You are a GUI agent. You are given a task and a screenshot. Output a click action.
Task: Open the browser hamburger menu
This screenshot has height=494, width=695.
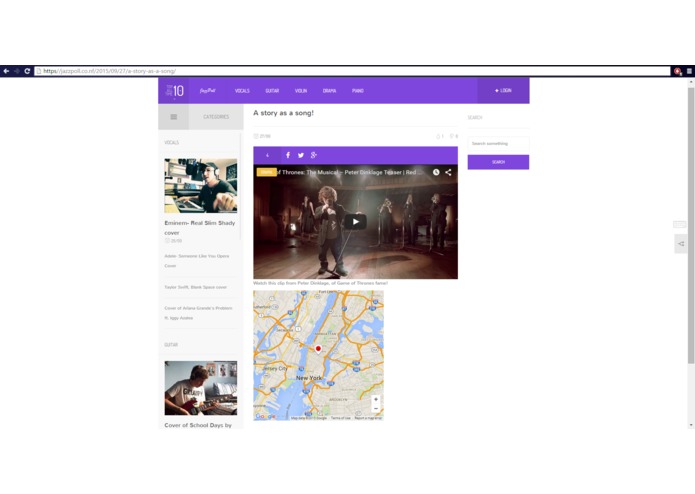click(x=689, y=71)
